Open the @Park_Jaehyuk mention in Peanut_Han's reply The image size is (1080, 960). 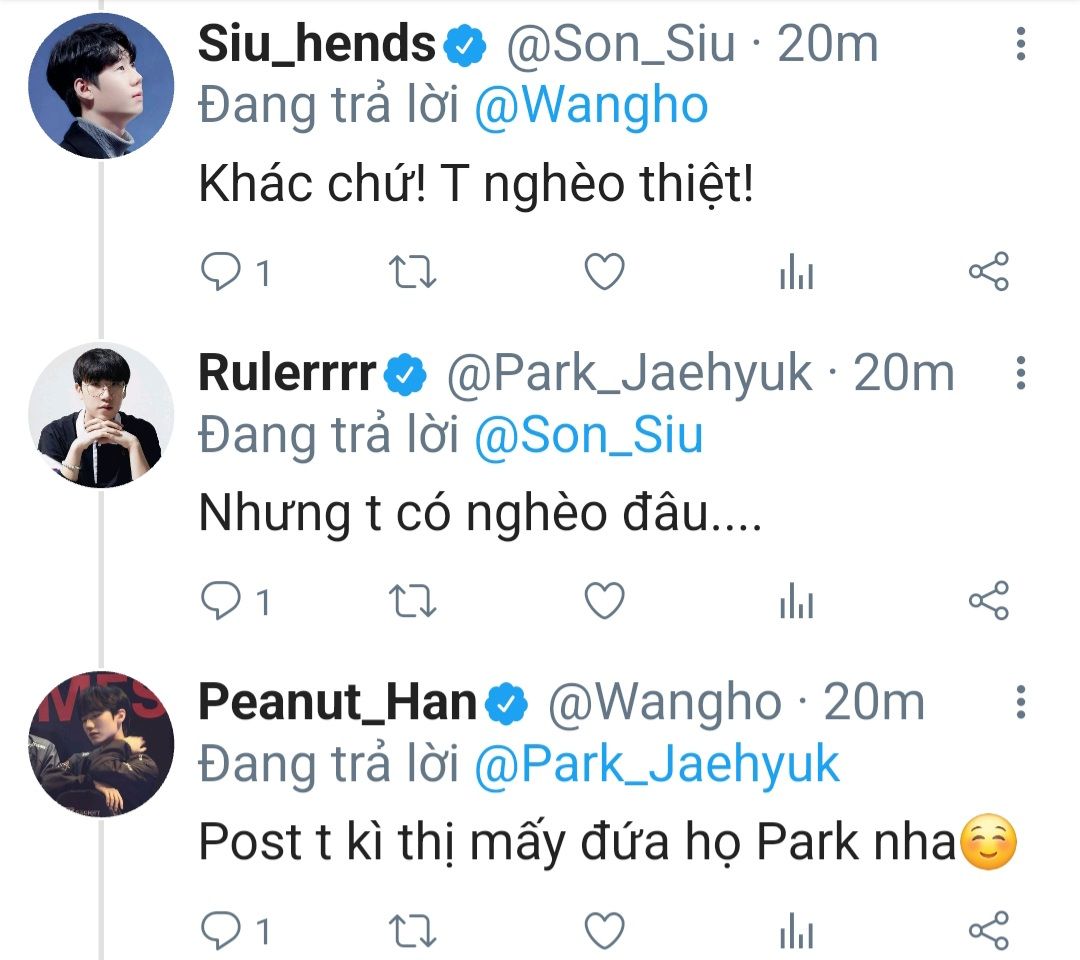pos(657,765)
